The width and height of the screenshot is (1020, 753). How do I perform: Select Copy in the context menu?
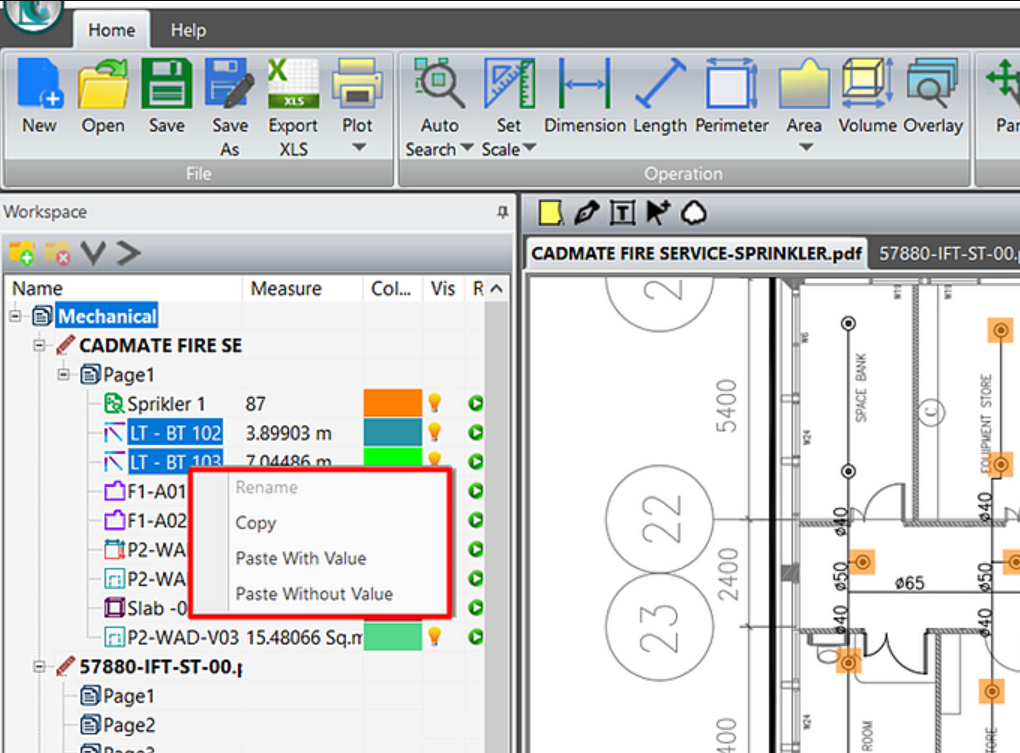coord(255,523)
